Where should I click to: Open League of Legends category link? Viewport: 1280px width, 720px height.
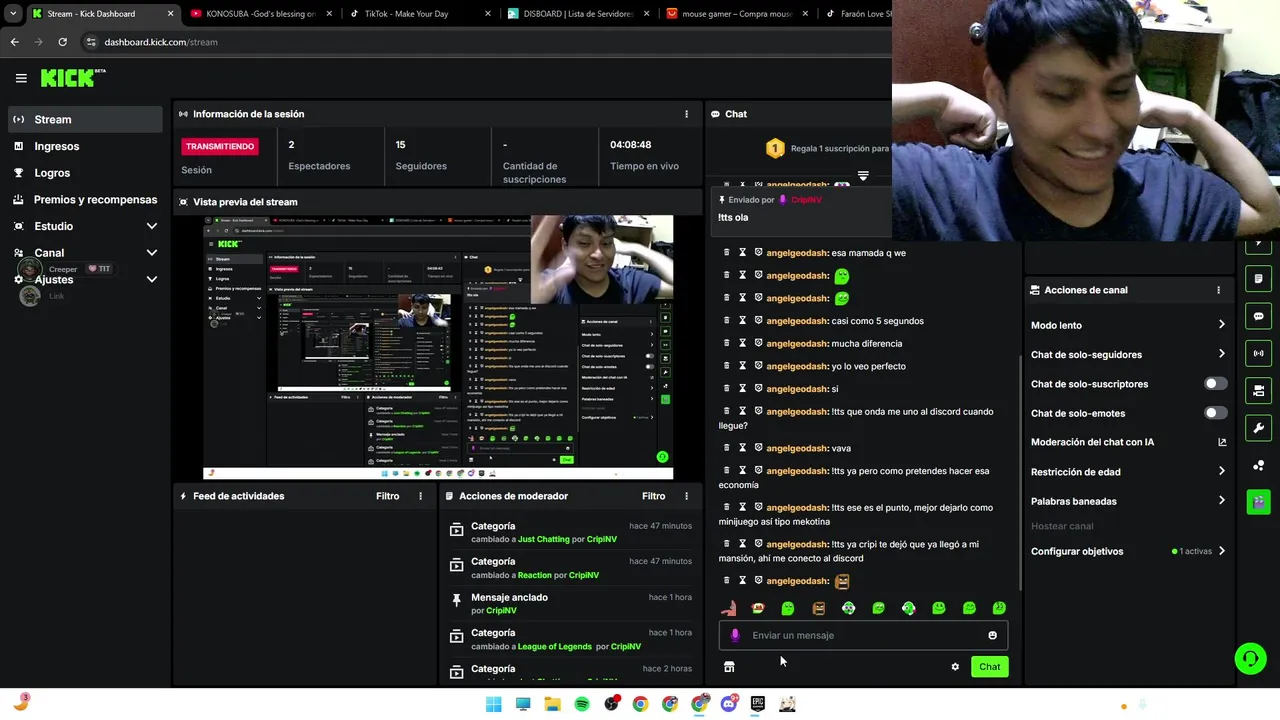point(555,647)
